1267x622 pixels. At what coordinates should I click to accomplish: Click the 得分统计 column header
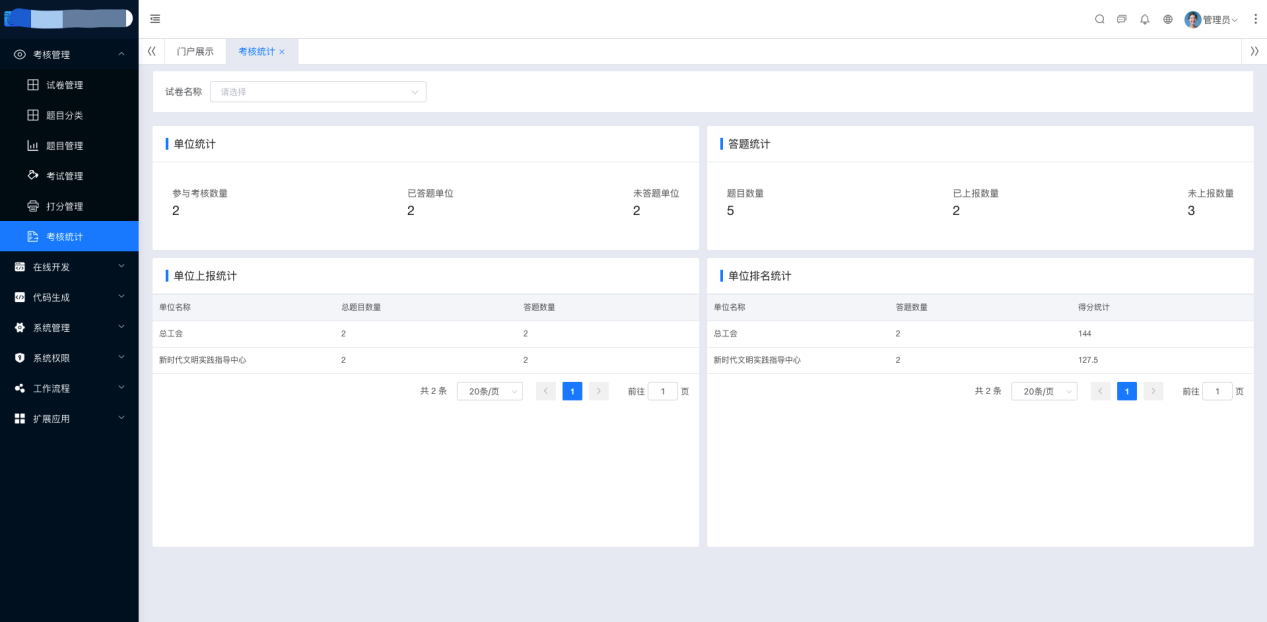pyautogui.click(x=1094, y=307)
